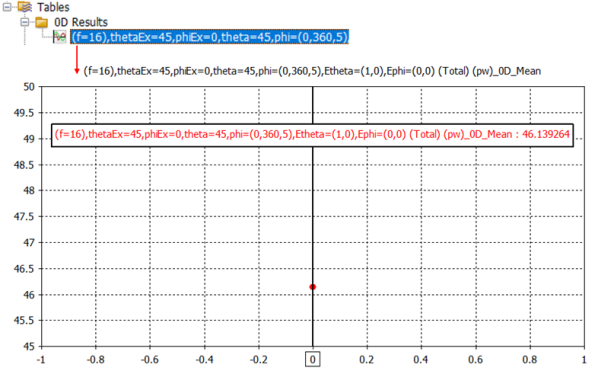This screenshot has height=374, width=599.
Task: Click the y-axis label 50
Action: (x=29, y=87)
